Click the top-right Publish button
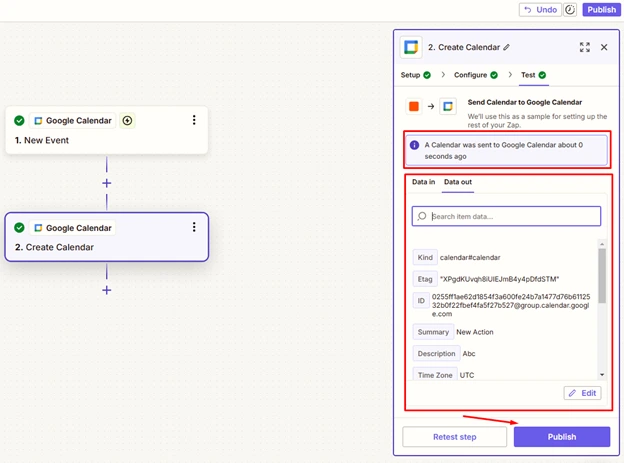The image size is (624, 463). [601, 10]
